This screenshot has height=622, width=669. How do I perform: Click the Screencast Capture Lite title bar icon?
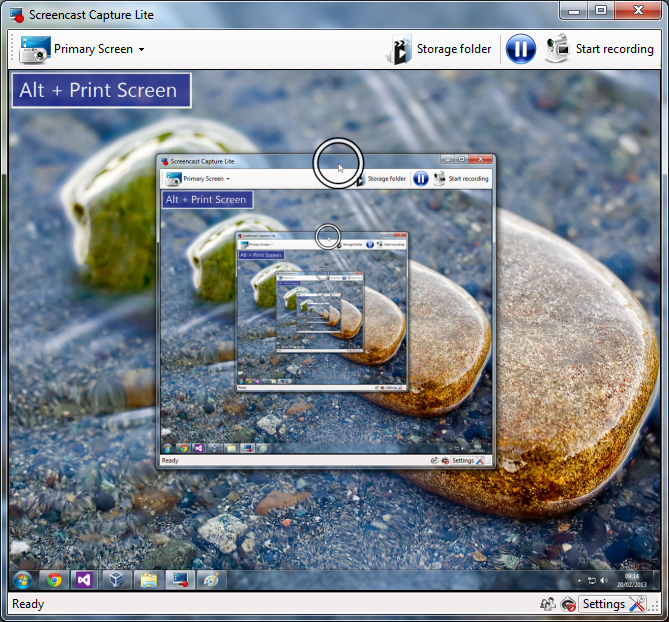[x=17, y=15]
